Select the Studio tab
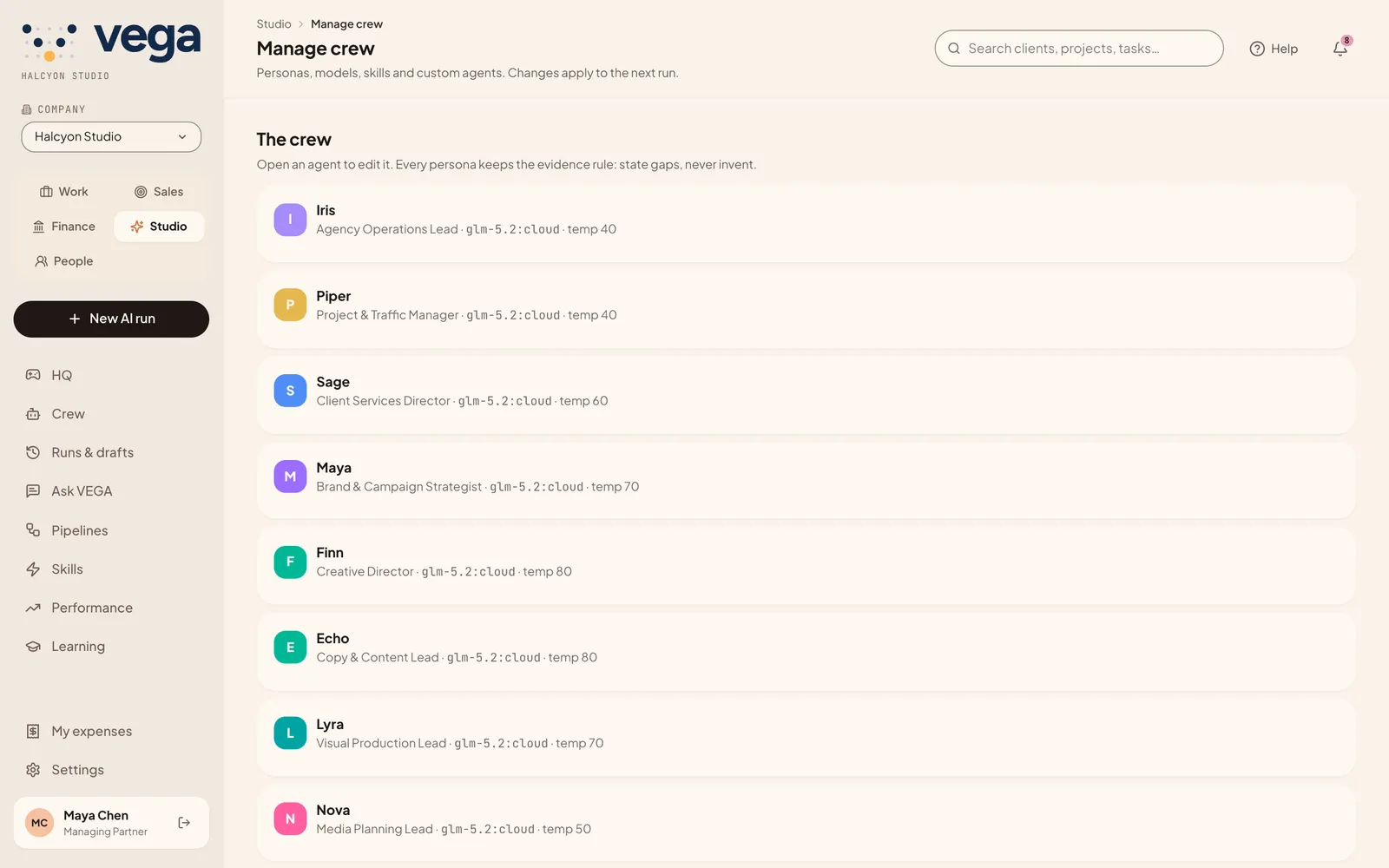Screen dimensions: 1389x868 pyautogui.click(x=159, y=227)
